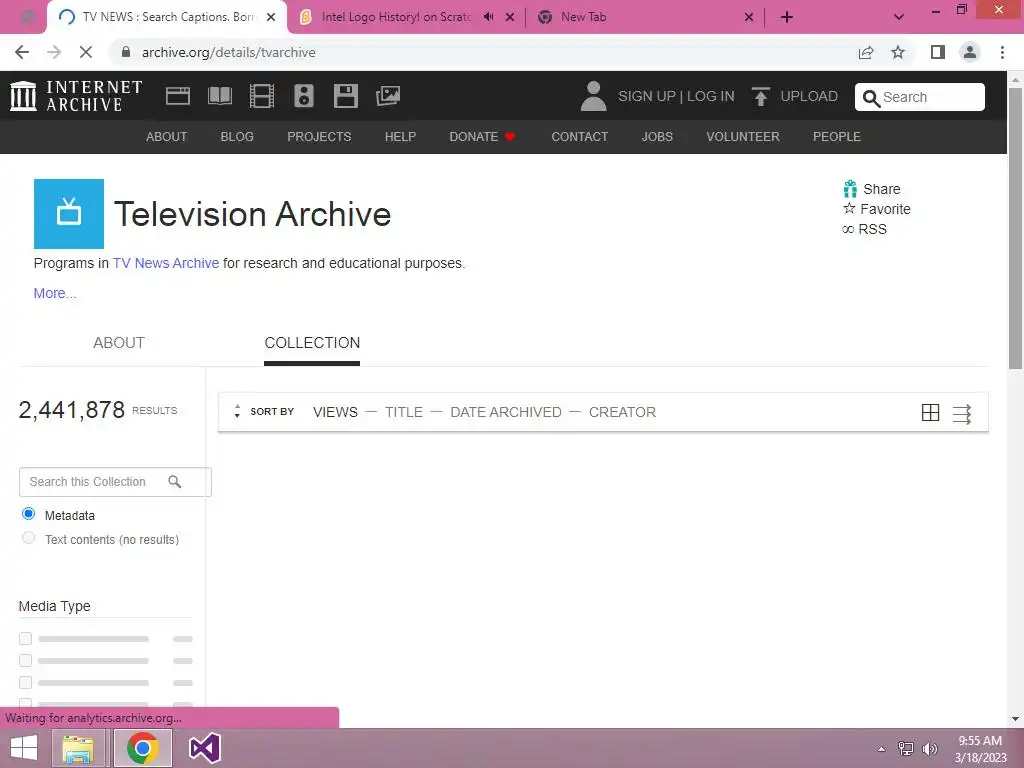Click the LOG IN link
Image resolution: width=1024 pixels, height=768 pixels.
point(711,96)
